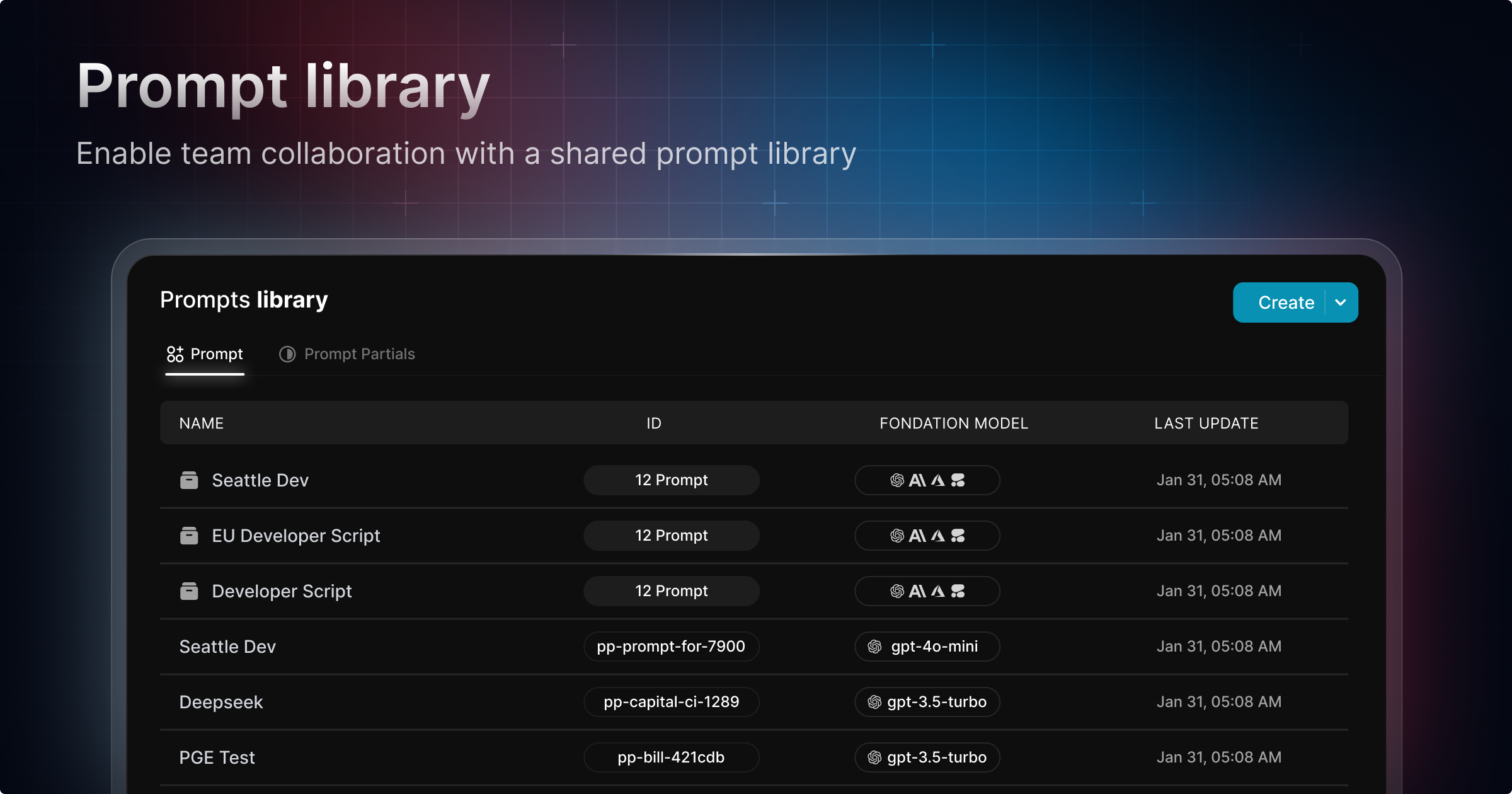
Task: Open the PGE Test prompt row
Action: pyautogui.click(x=217, y=757)
